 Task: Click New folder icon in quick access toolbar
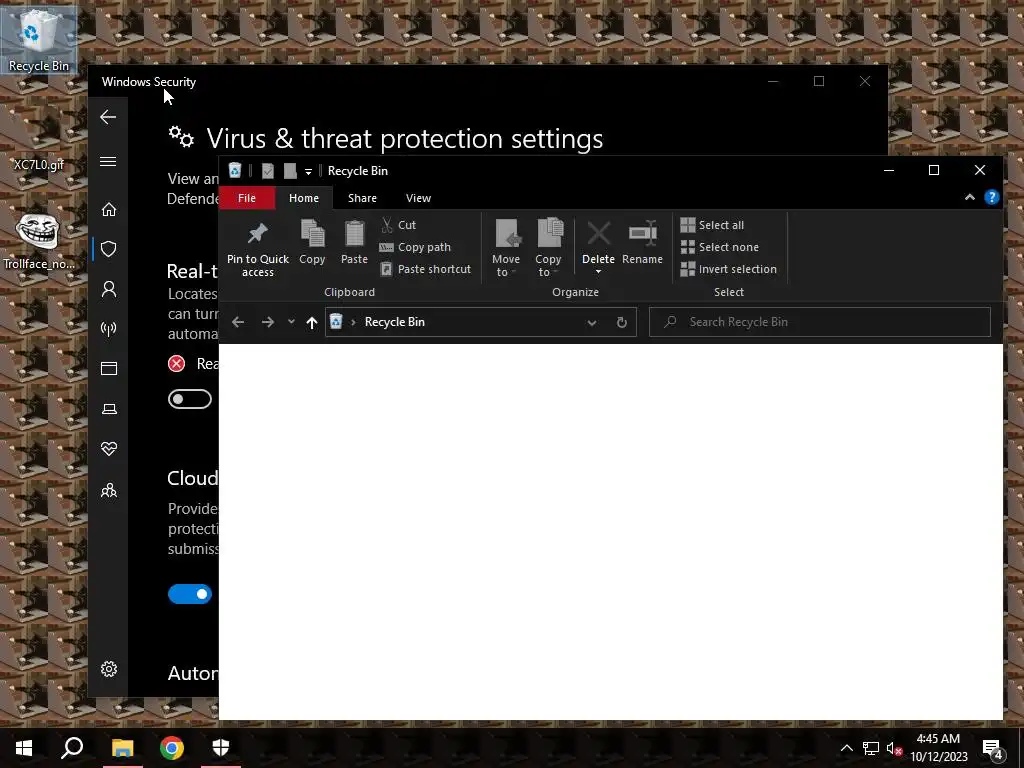pos(290,171)
